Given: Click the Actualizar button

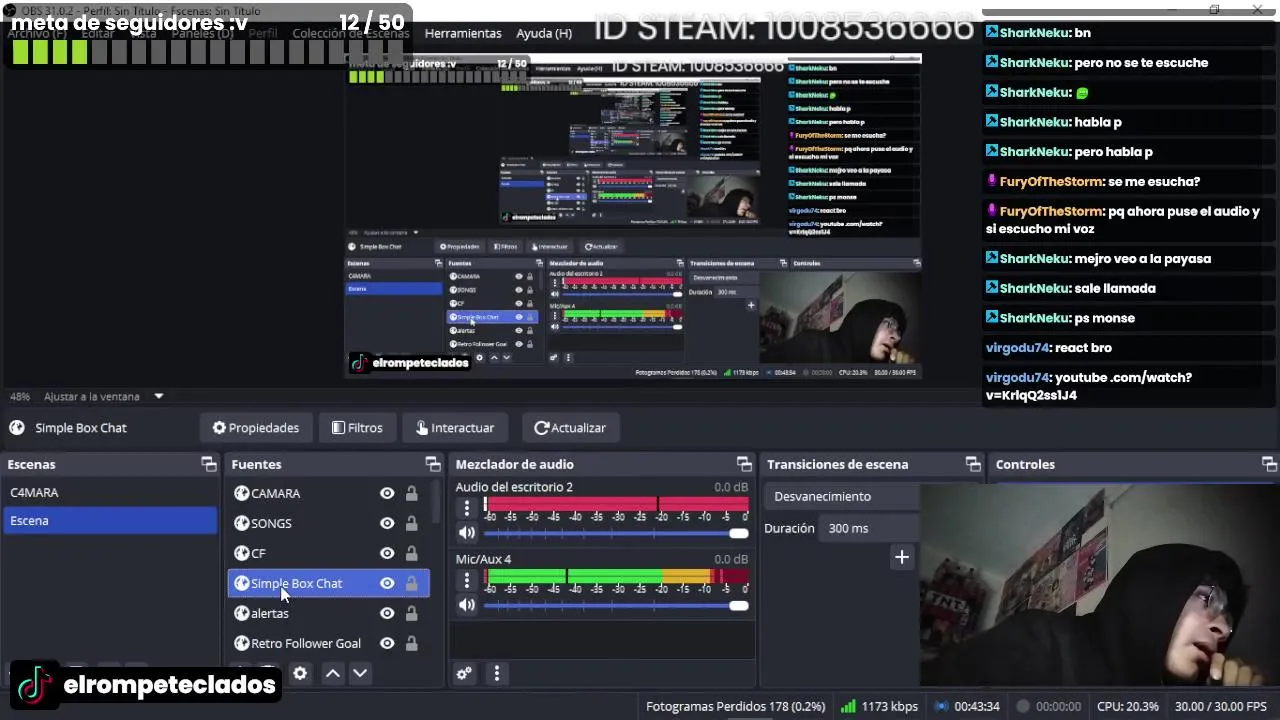Looking at the screenshot, I should [570, 428].
